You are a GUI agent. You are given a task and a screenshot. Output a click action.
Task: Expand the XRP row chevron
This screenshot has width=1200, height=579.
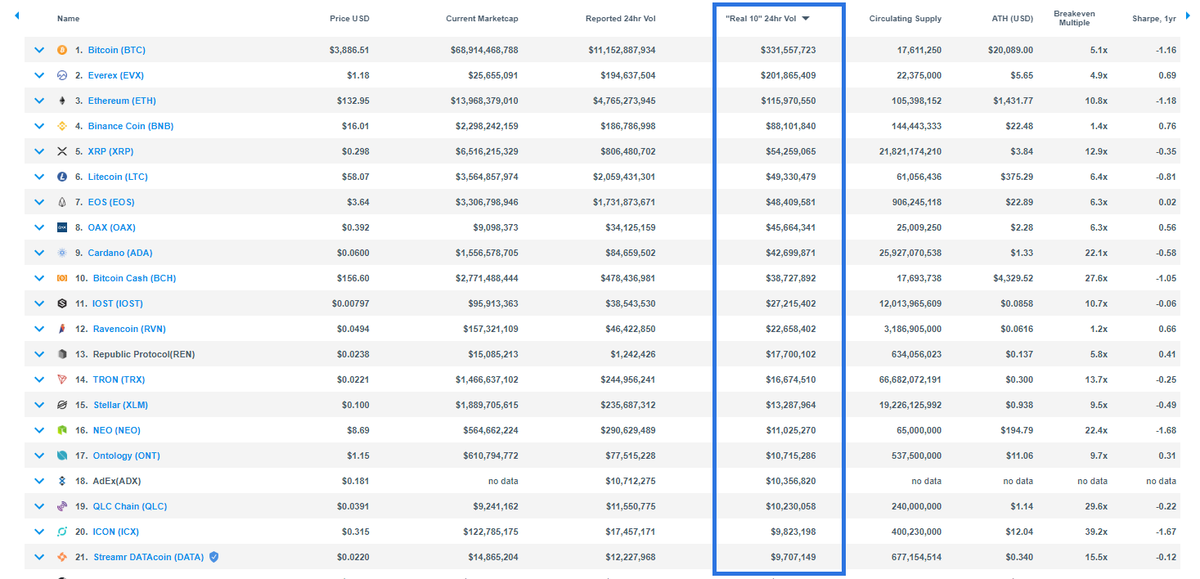39,151
